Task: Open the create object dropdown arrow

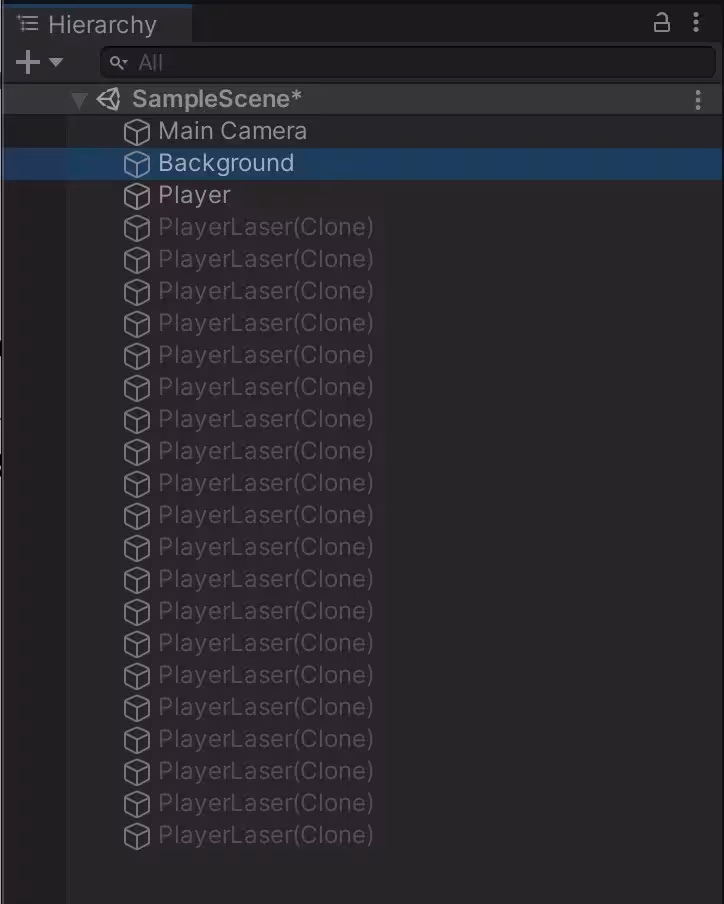Action: tap(56, 62)
